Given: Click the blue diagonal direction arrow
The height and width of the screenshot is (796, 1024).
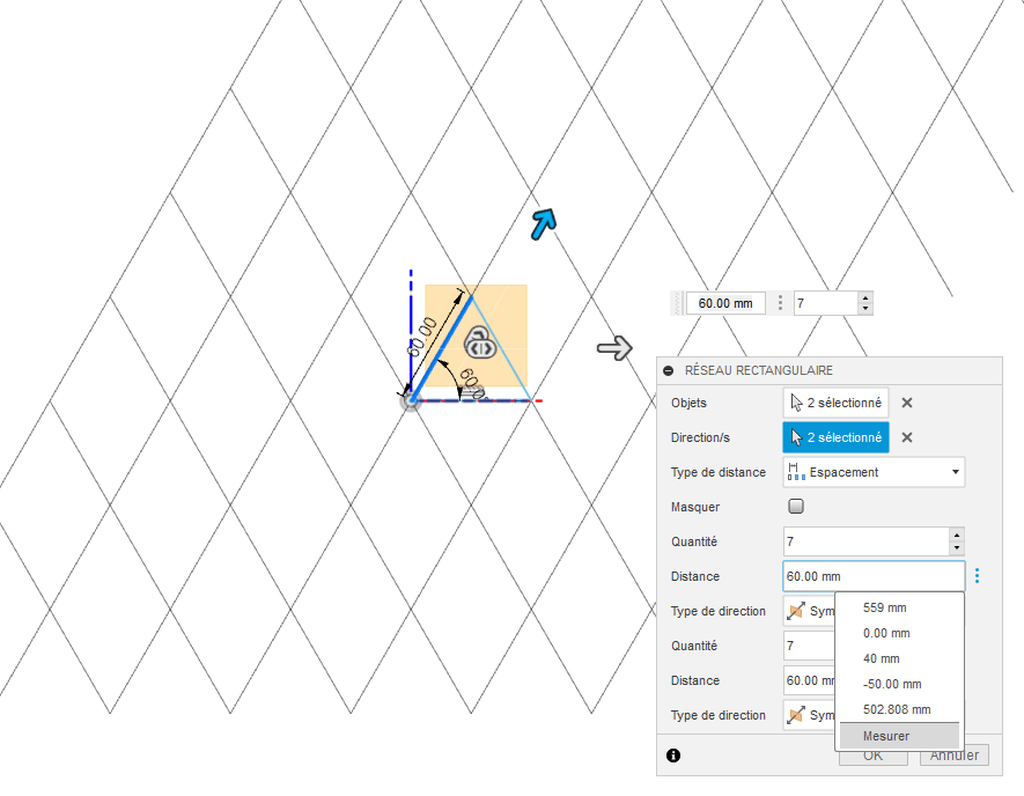Looking at the screenshot, I should click(543, 224).
